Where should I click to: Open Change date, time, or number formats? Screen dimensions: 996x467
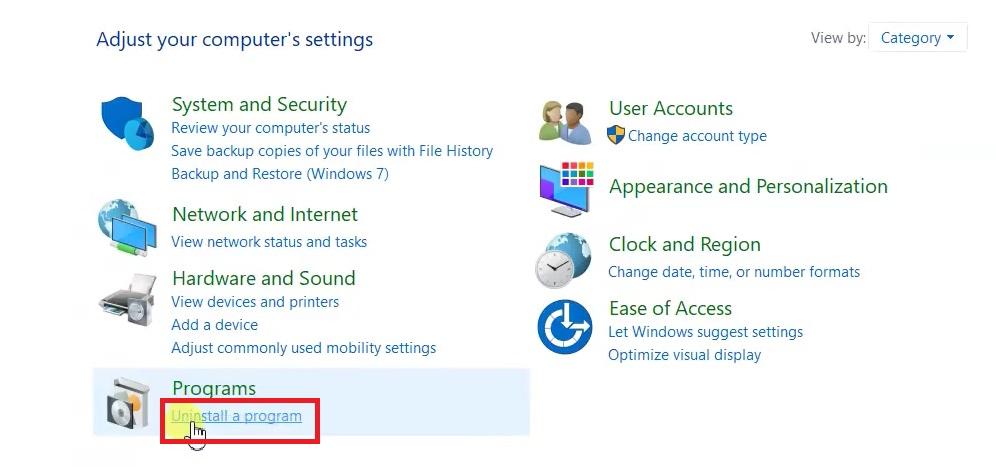click(x=734, y=272)
